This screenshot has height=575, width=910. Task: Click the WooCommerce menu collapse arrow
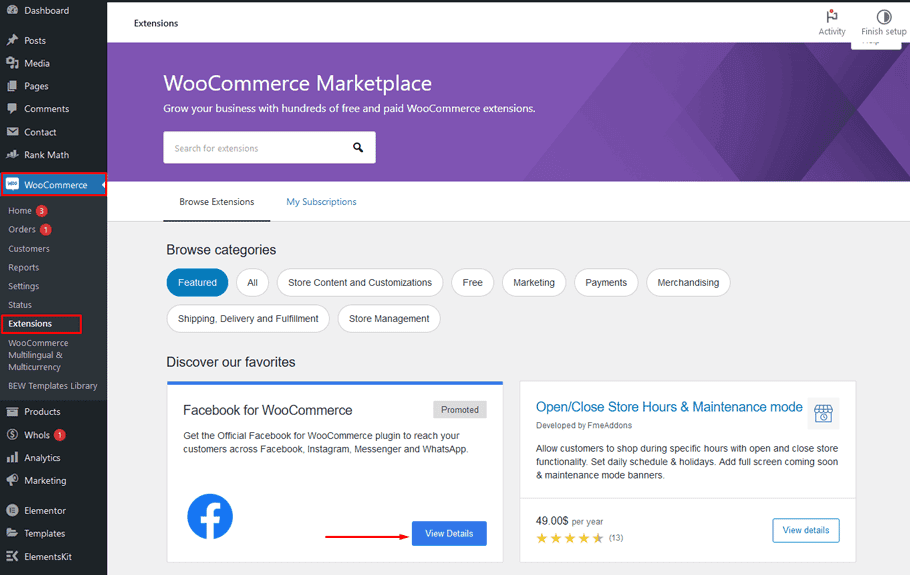pyautogui.click(x=103, y=185)
